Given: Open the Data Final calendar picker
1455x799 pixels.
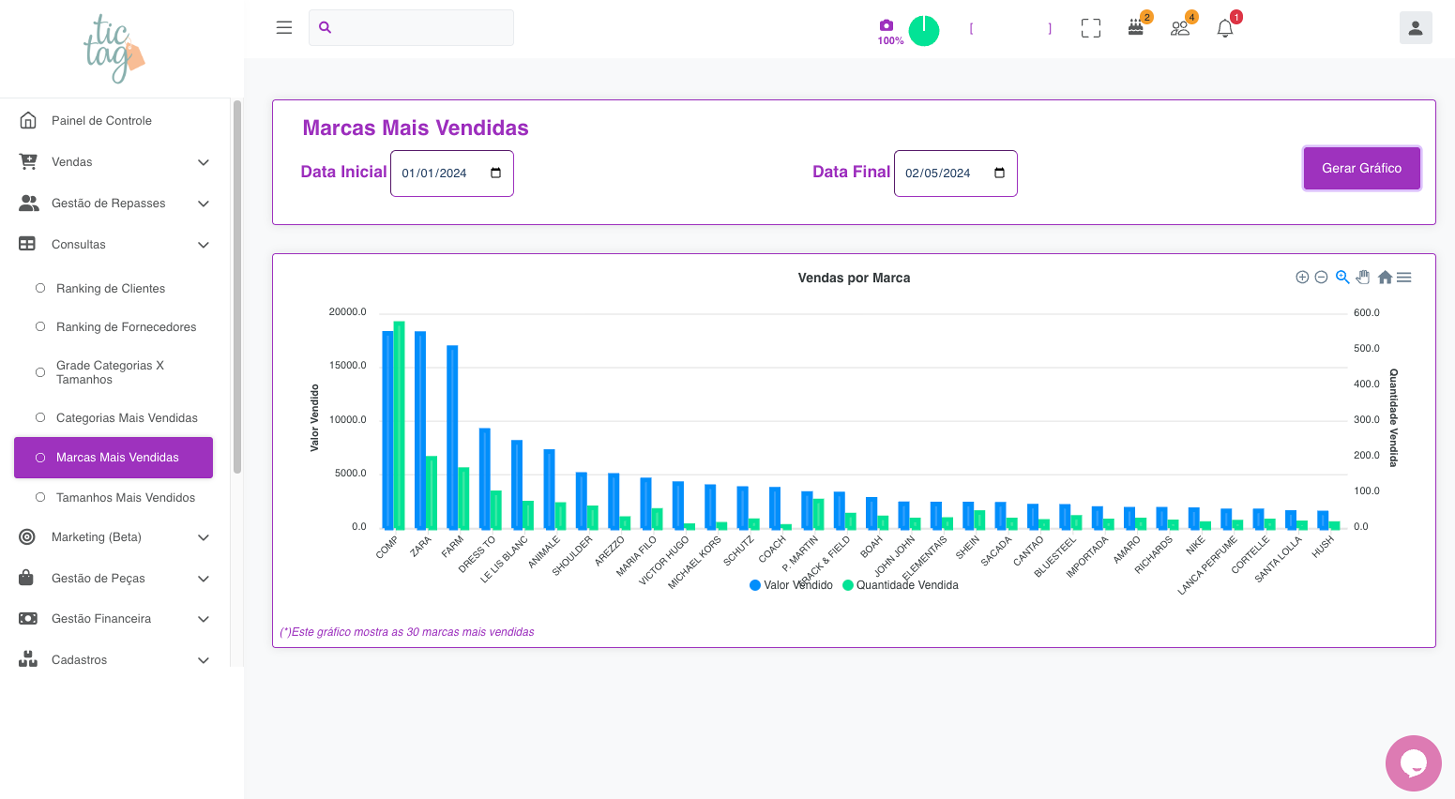Looking at the screenshot, I should (x=999, y=173).
